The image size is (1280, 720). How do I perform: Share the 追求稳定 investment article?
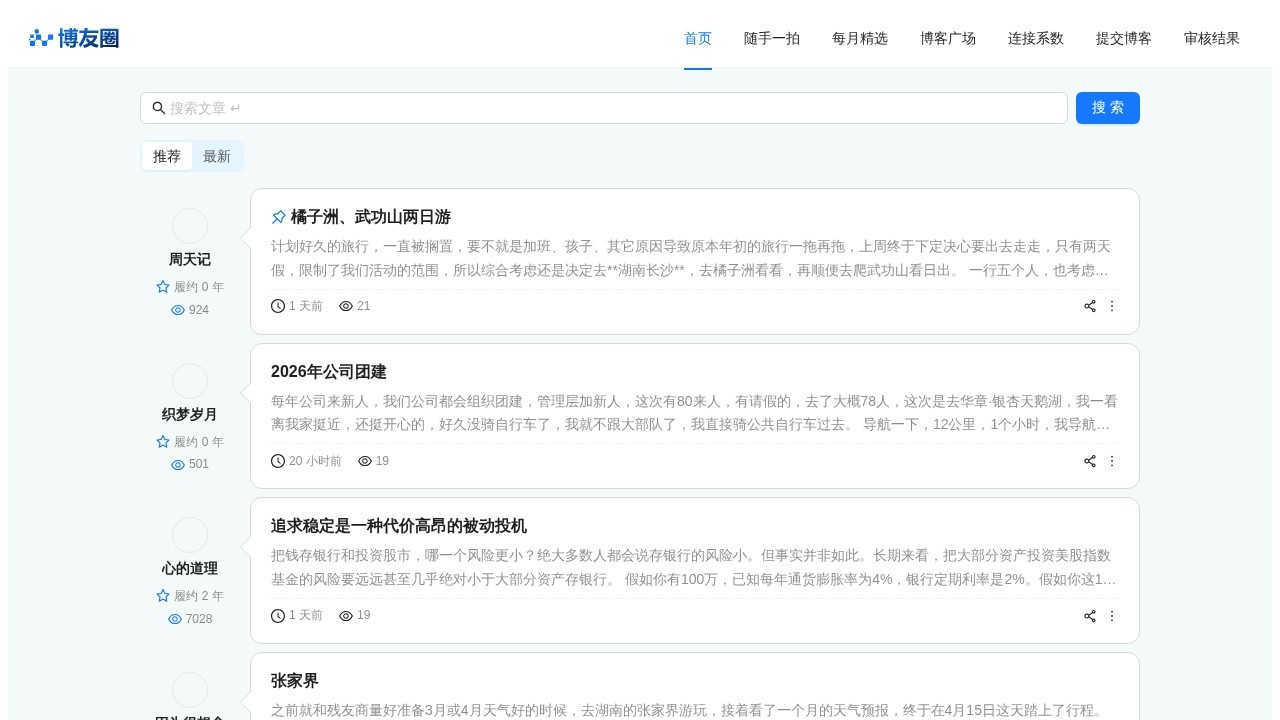1090,616
